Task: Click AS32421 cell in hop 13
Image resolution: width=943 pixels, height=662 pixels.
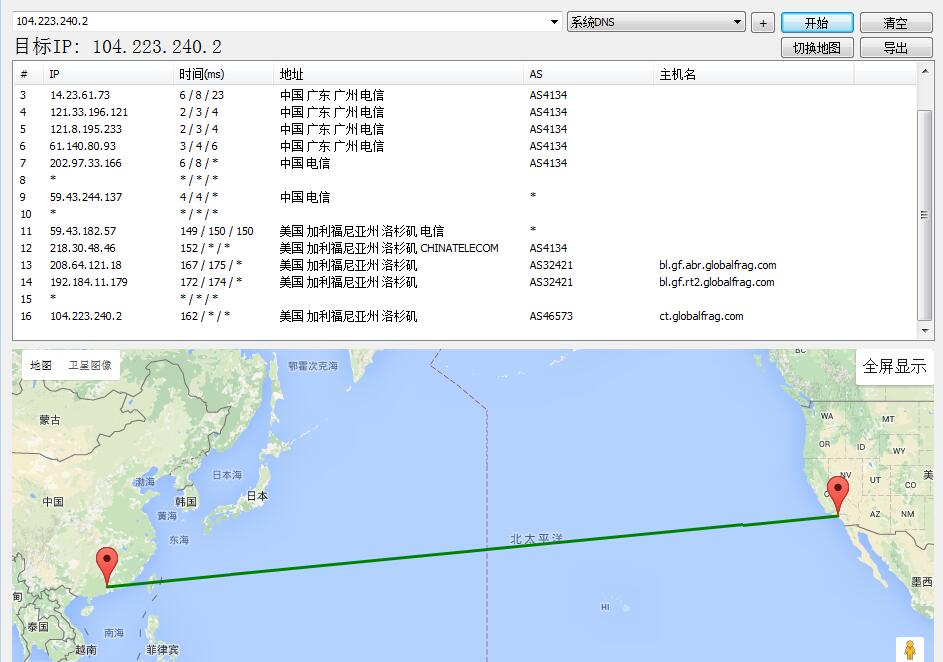Action: (x=551, y=265)
